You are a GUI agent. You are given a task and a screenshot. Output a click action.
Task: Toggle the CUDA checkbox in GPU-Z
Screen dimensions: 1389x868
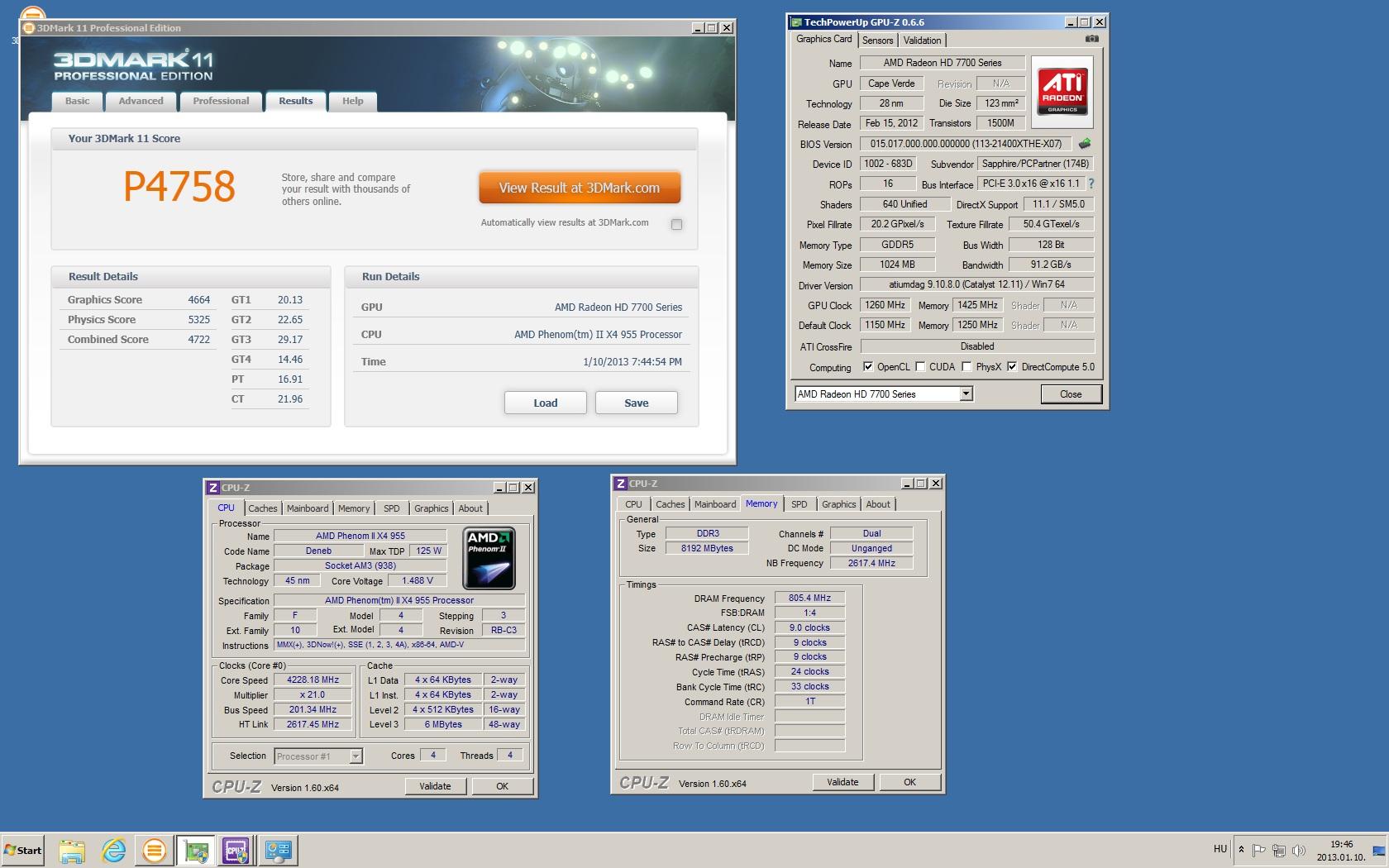(x=920, y=366)
